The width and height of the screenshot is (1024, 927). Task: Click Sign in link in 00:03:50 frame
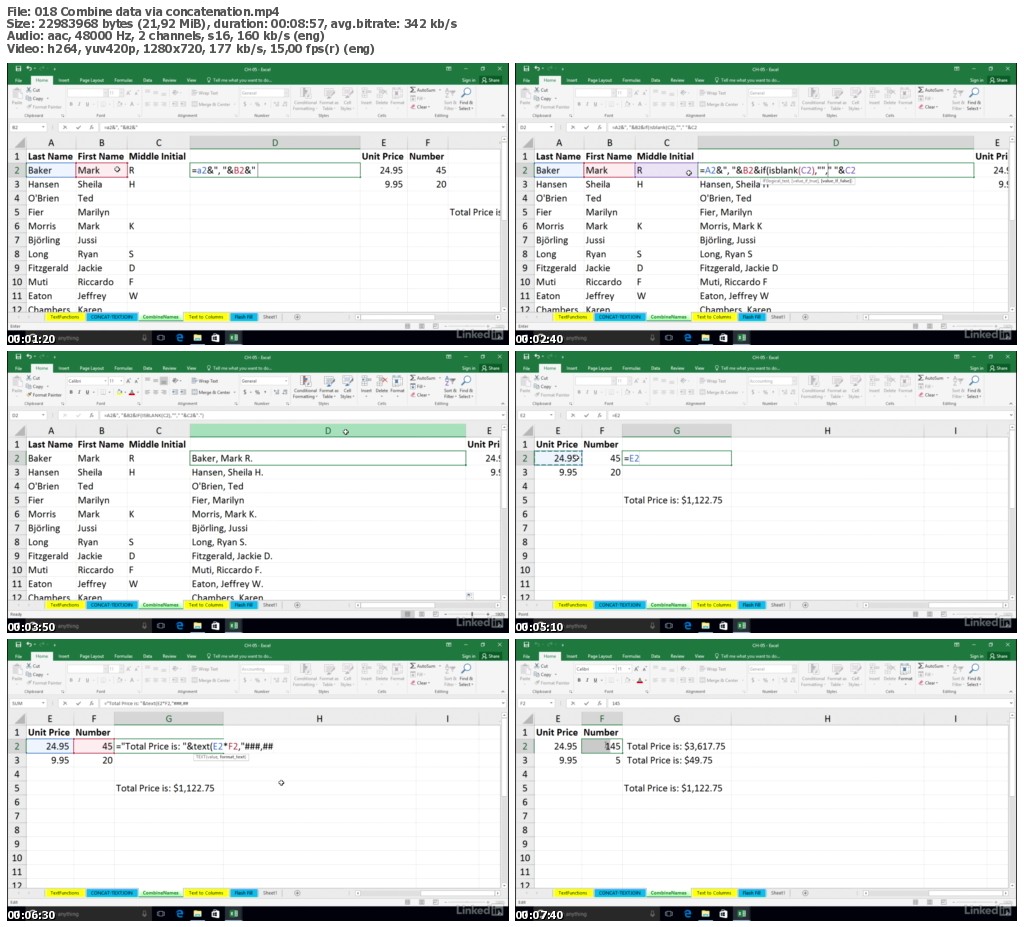(x=468, y=368)
